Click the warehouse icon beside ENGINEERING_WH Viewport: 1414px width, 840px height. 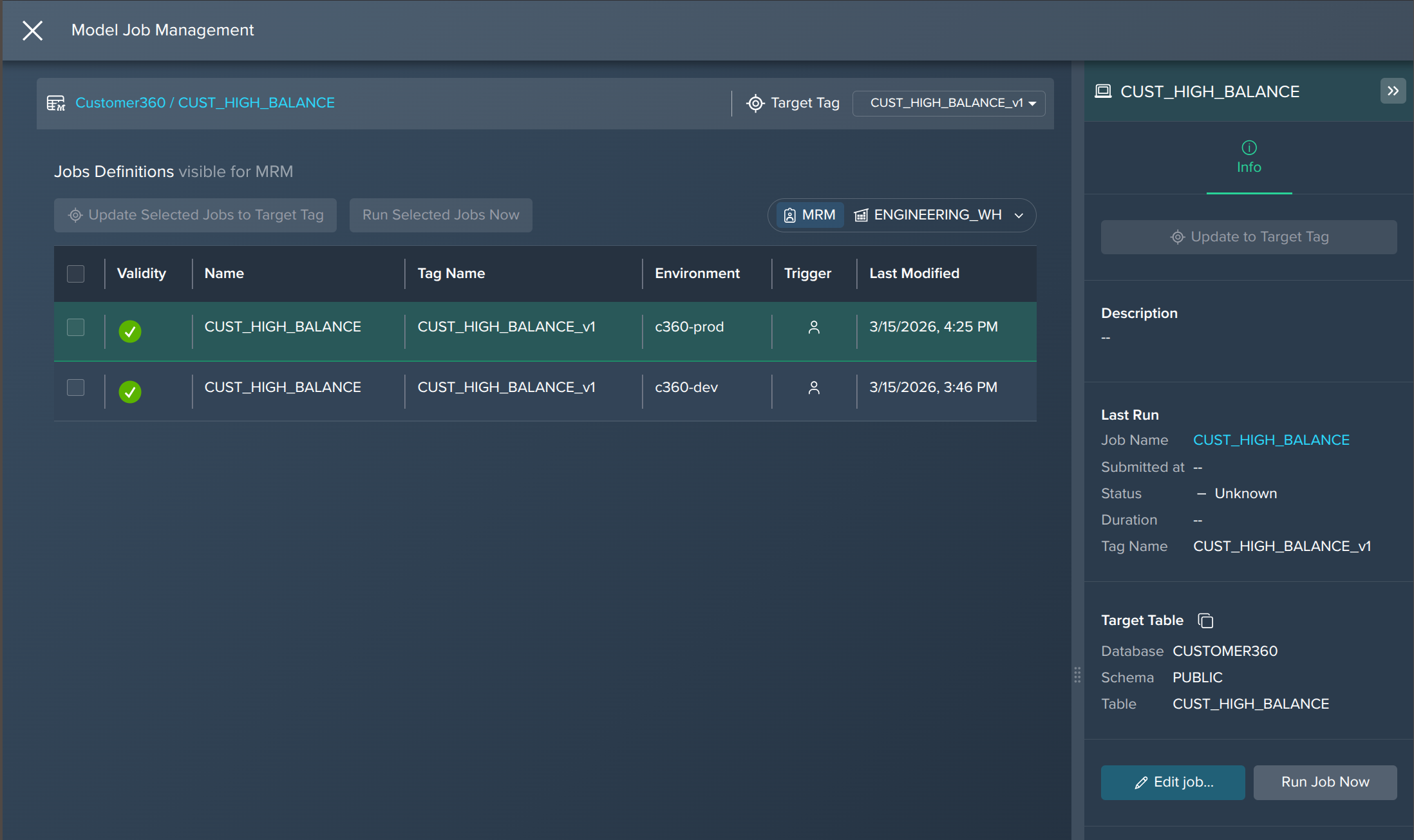[x=860, y=215]
